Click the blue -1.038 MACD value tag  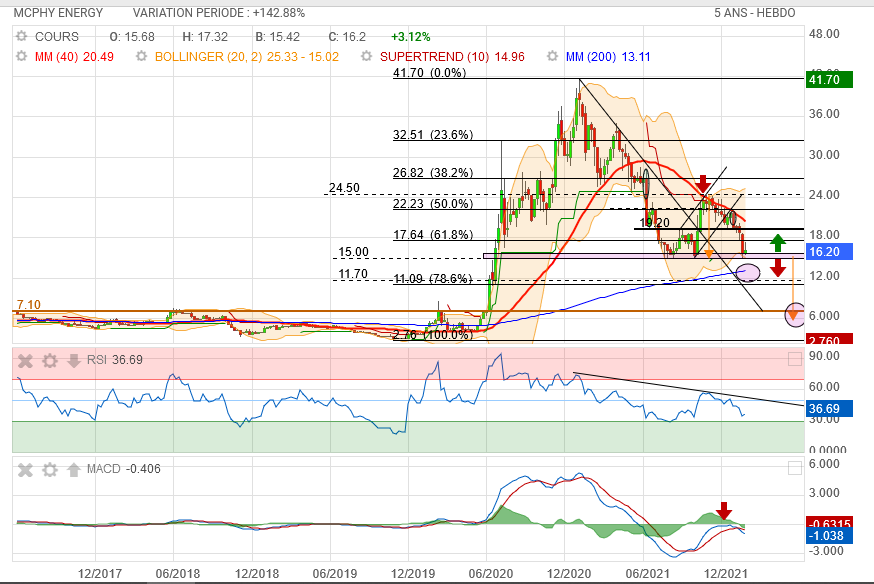[x=829, y=536]
